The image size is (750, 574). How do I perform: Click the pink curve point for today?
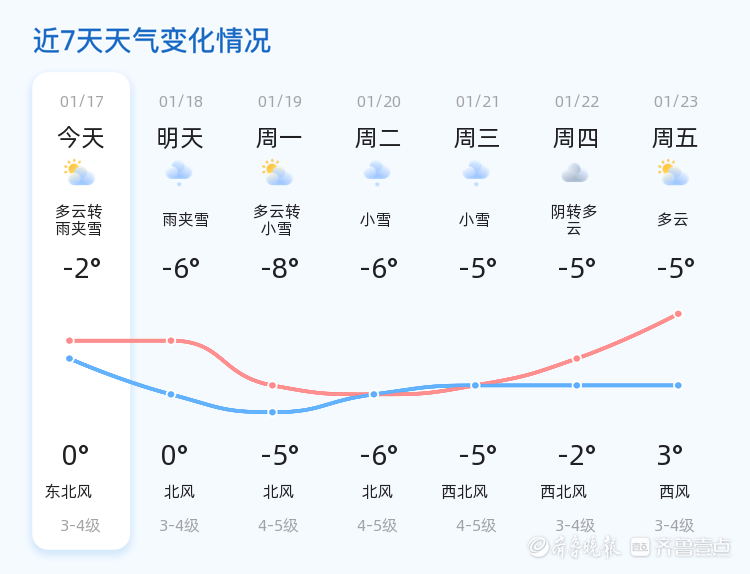70,341
